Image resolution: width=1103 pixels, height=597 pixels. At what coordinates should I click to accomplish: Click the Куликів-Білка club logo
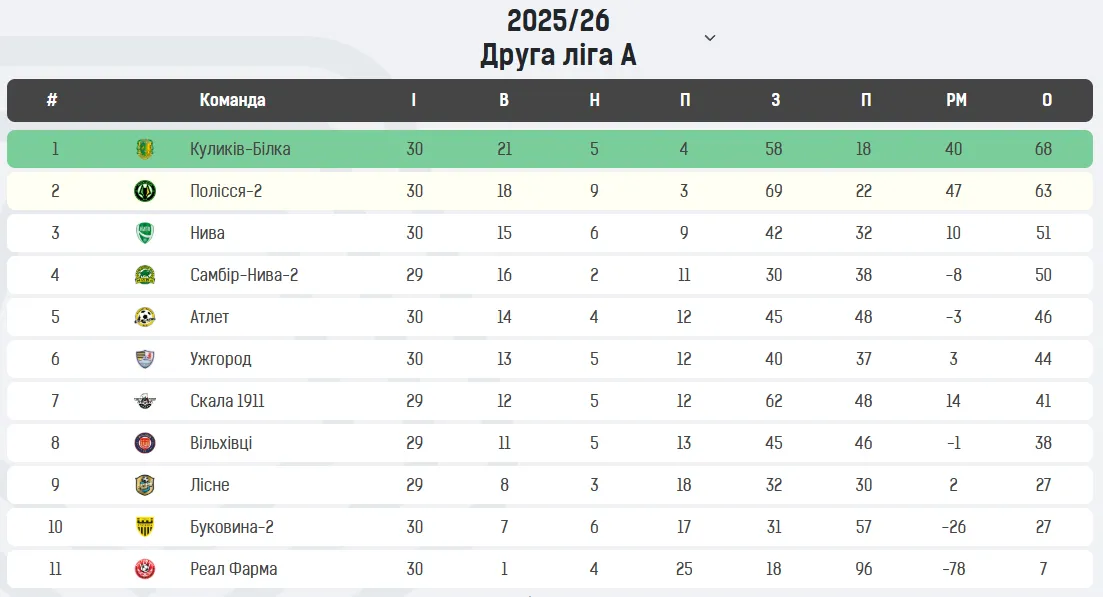click(x=145, y=149)
